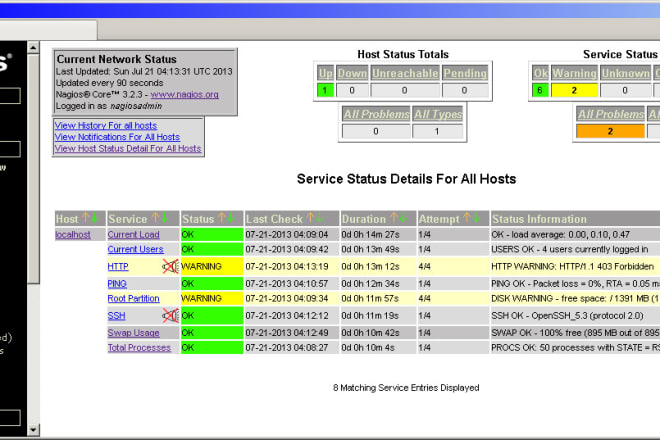This screenshot has height=440, width=660.
Task: Filter hosts by Down status header
Action: pos(352,73)
